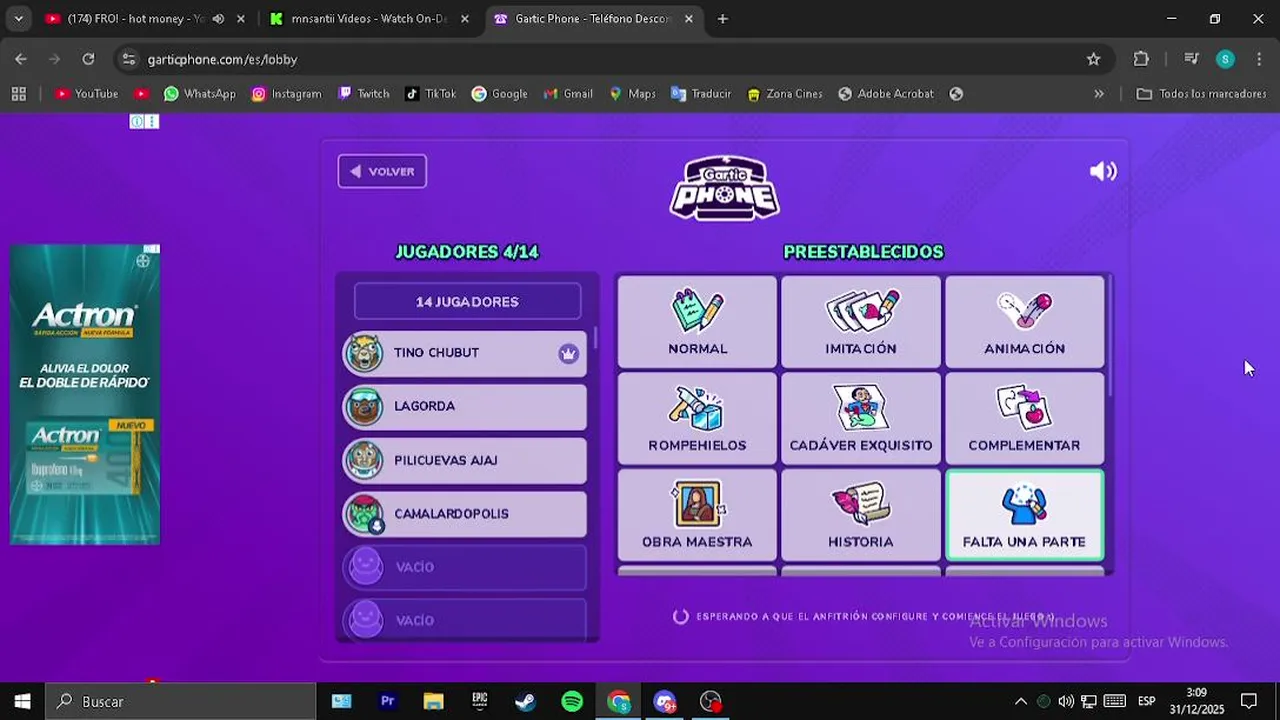Go back with the Volver button
1280x720 pixels.
382,171
